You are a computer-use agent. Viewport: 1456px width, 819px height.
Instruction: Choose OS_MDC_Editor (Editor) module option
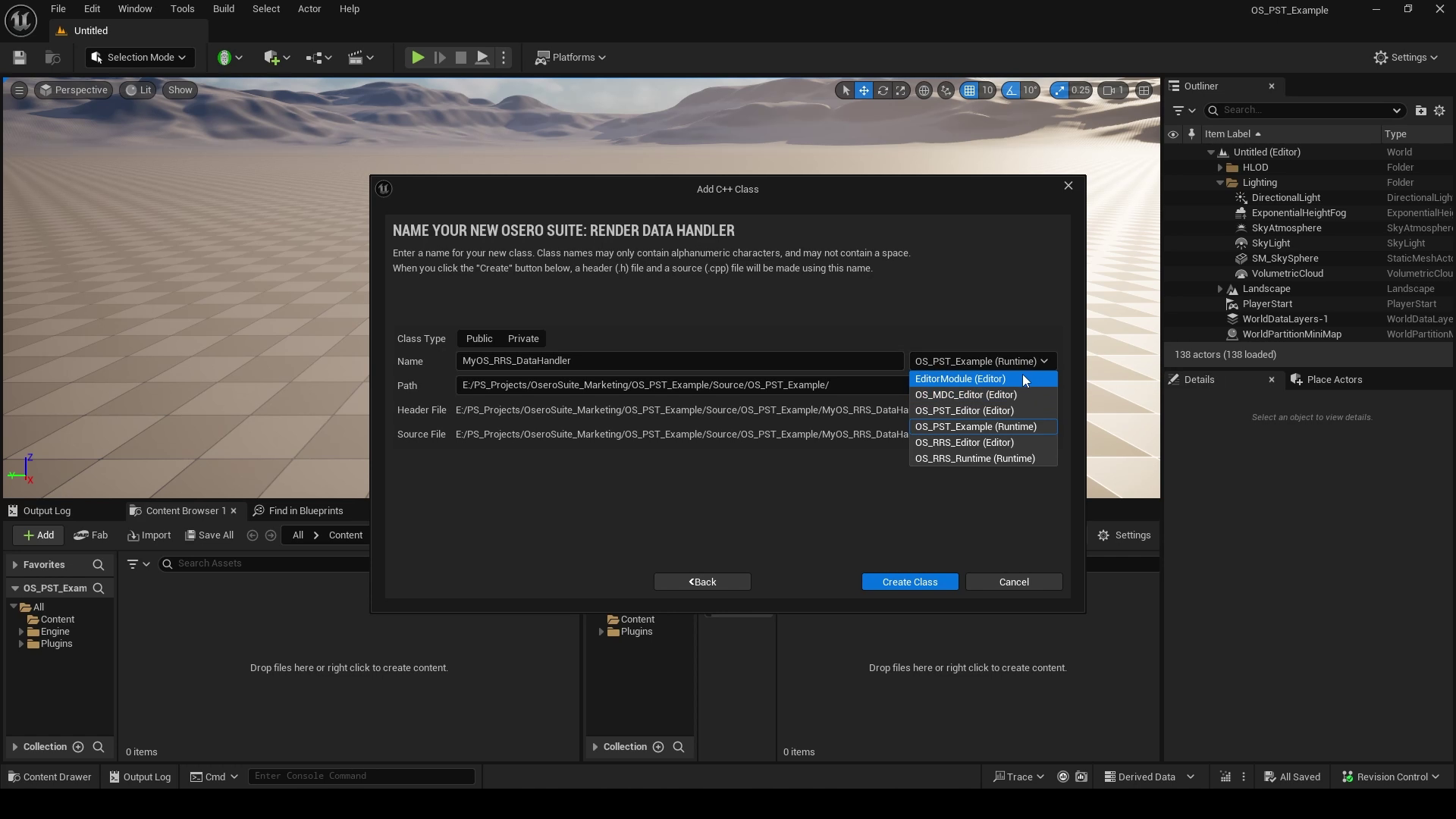point(983,395)
